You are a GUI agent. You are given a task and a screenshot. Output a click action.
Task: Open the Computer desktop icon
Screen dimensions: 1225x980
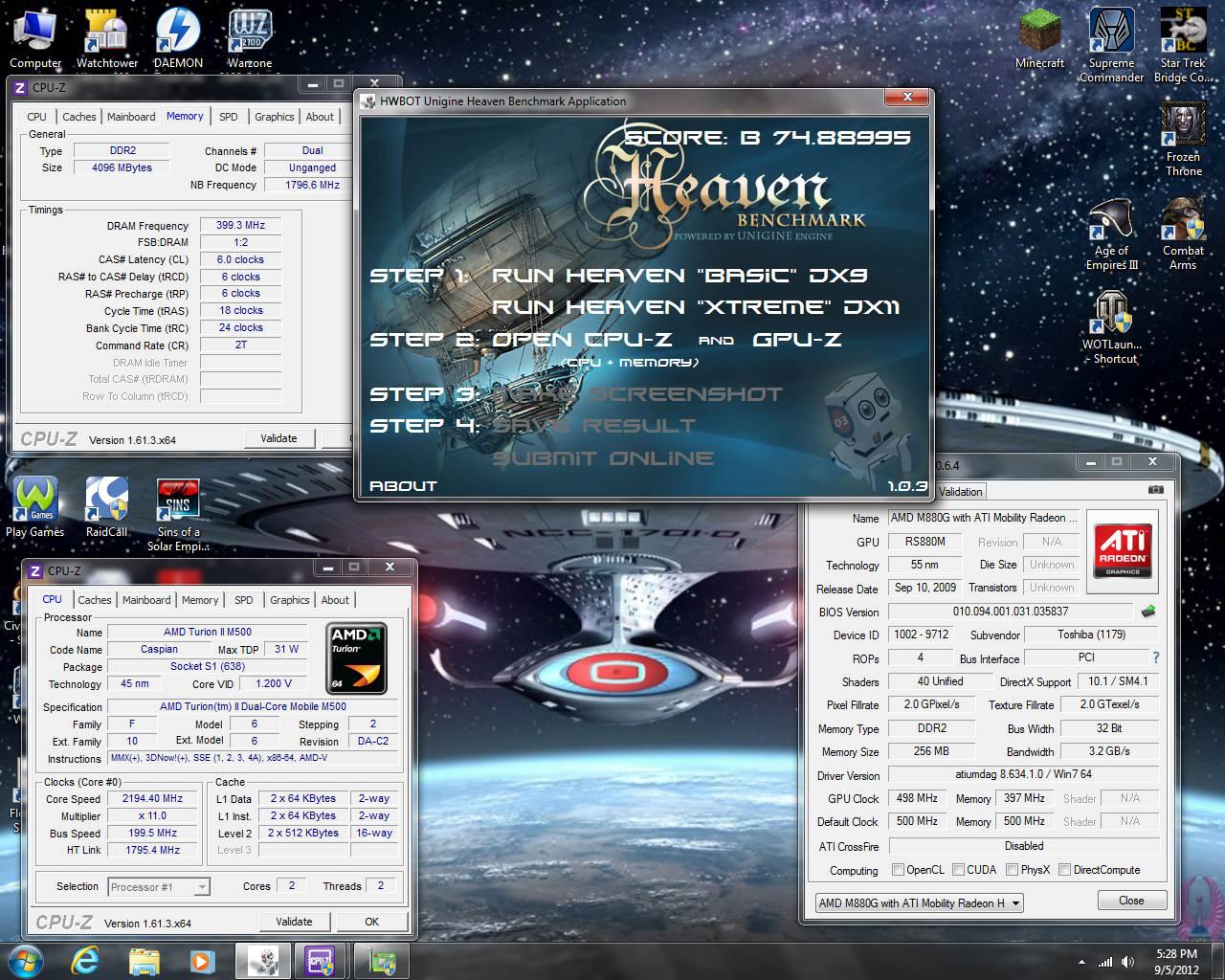[35, 38]
